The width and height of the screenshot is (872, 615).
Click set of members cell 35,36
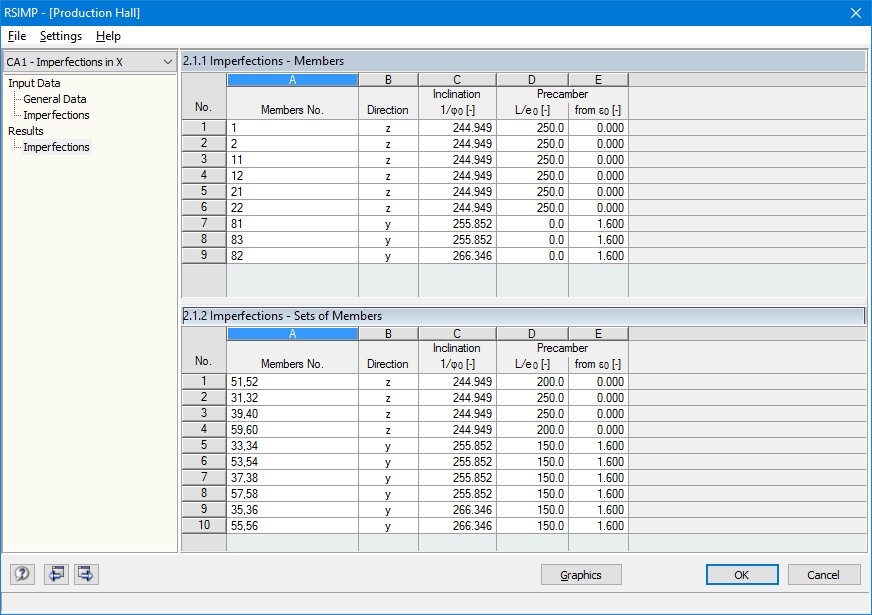point(293,510)
